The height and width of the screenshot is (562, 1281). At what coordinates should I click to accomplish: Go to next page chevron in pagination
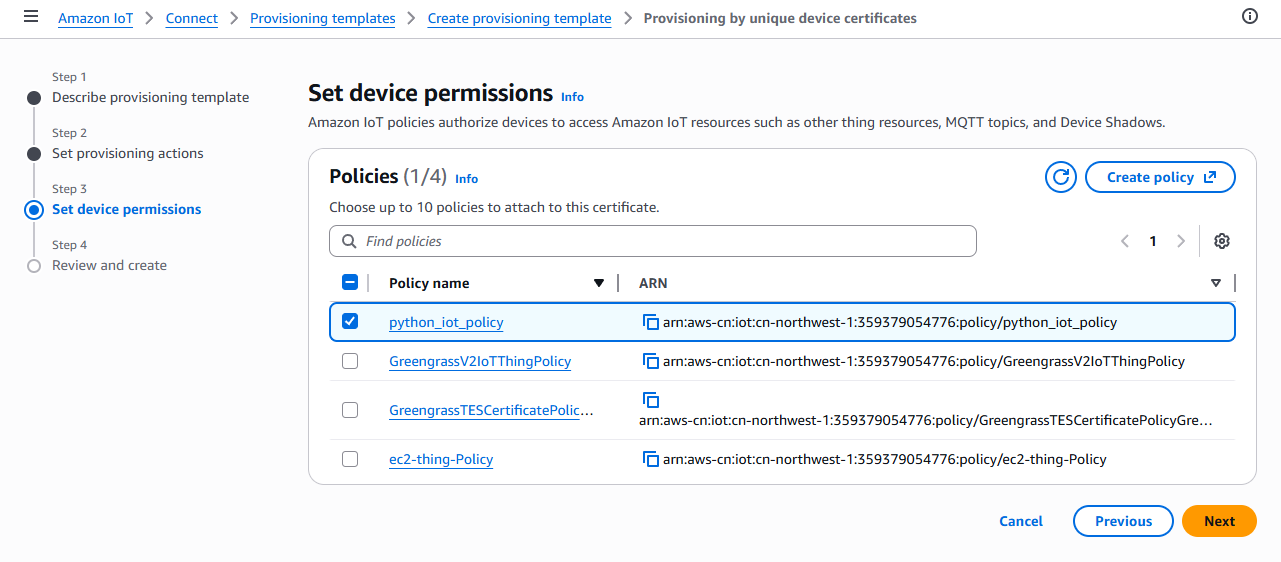(x=1181, y=241)
